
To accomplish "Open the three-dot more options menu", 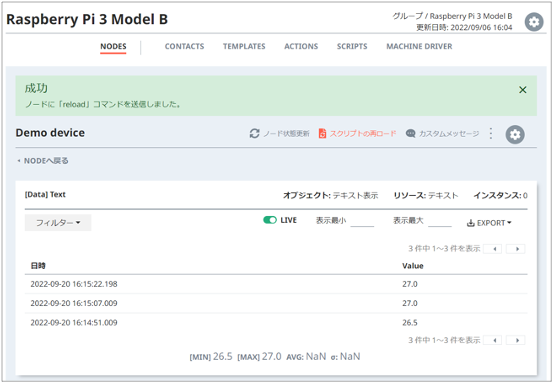I will [x=491, y=133].
